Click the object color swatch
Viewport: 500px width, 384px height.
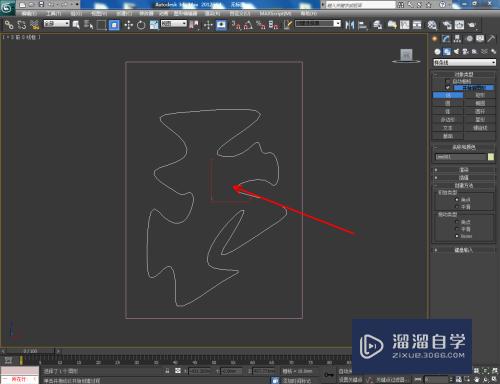(491, 157)
